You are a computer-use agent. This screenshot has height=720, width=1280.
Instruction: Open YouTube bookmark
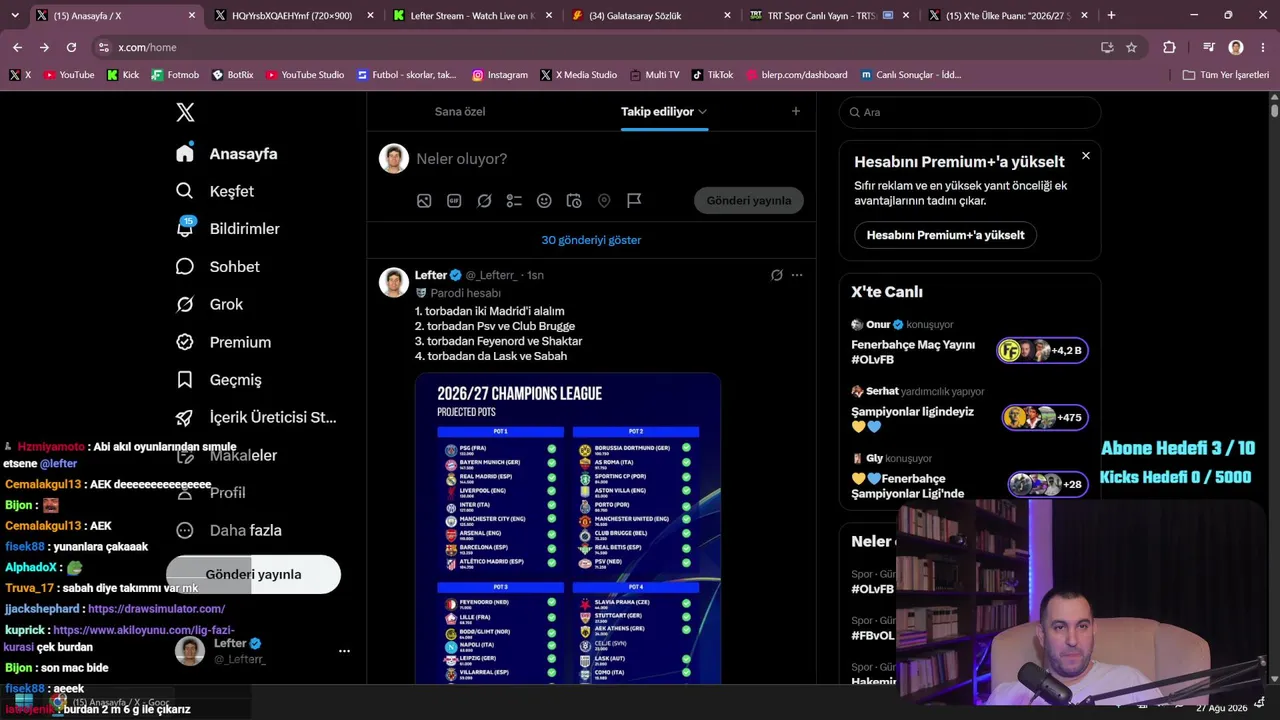(69, 75)
